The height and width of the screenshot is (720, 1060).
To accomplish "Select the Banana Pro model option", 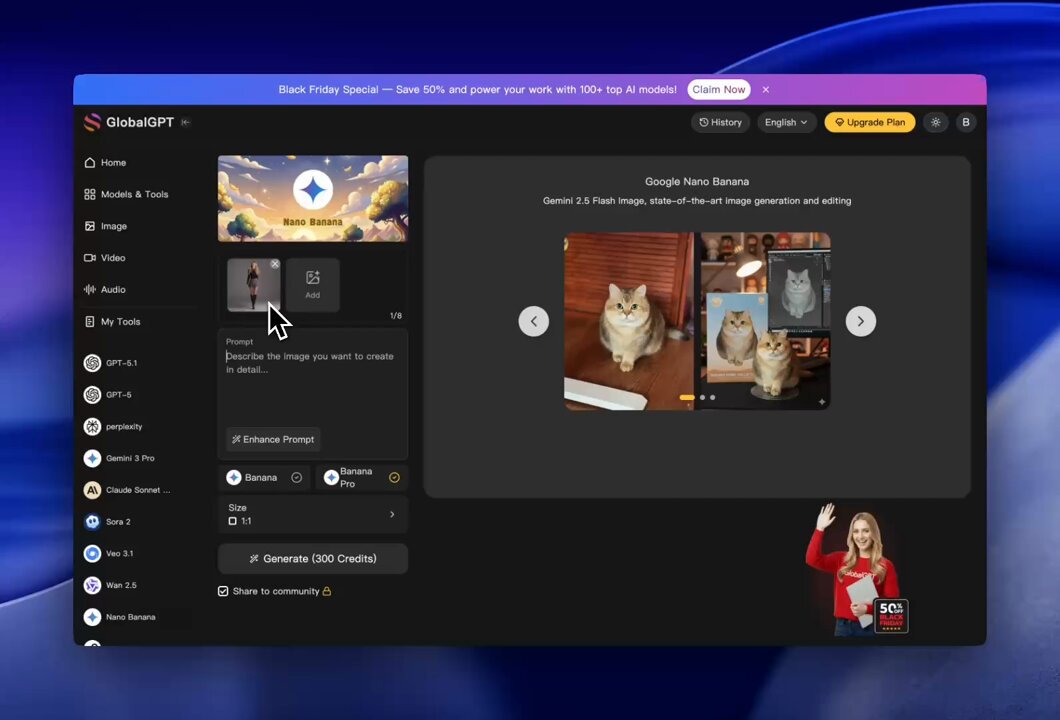I will coord(362,477).
